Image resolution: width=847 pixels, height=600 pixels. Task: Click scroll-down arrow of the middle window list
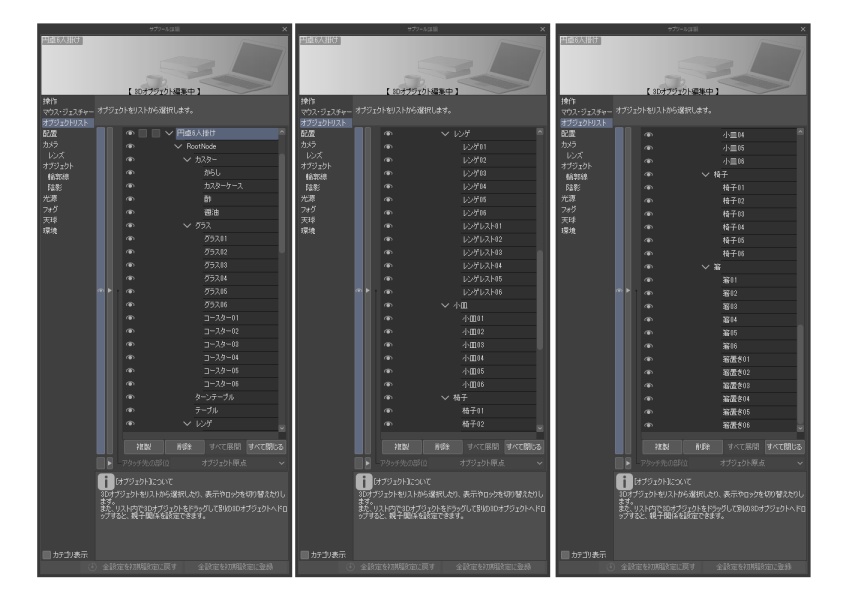click(540, 427)
